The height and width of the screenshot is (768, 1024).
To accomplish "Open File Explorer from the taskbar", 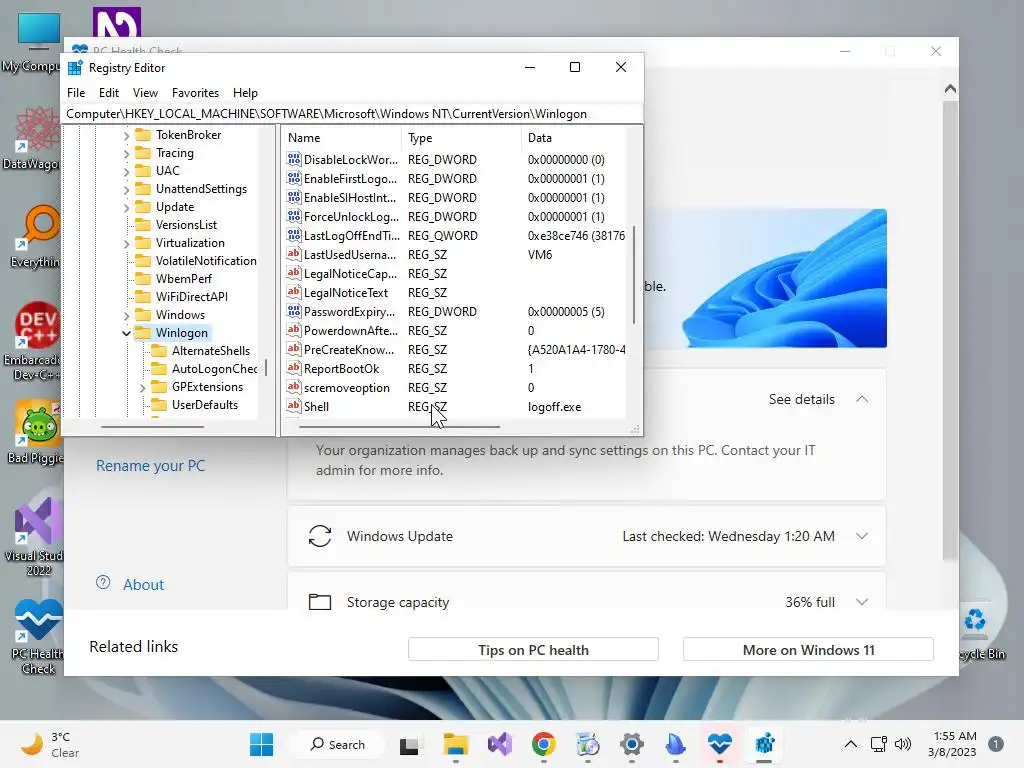I will 455,744.
